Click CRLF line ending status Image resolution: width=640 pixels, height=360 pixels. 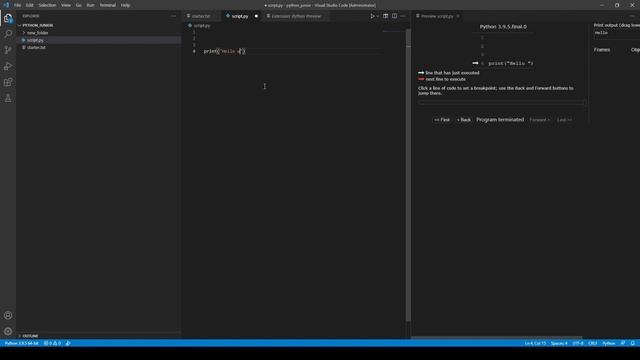(x=593, y=343)
